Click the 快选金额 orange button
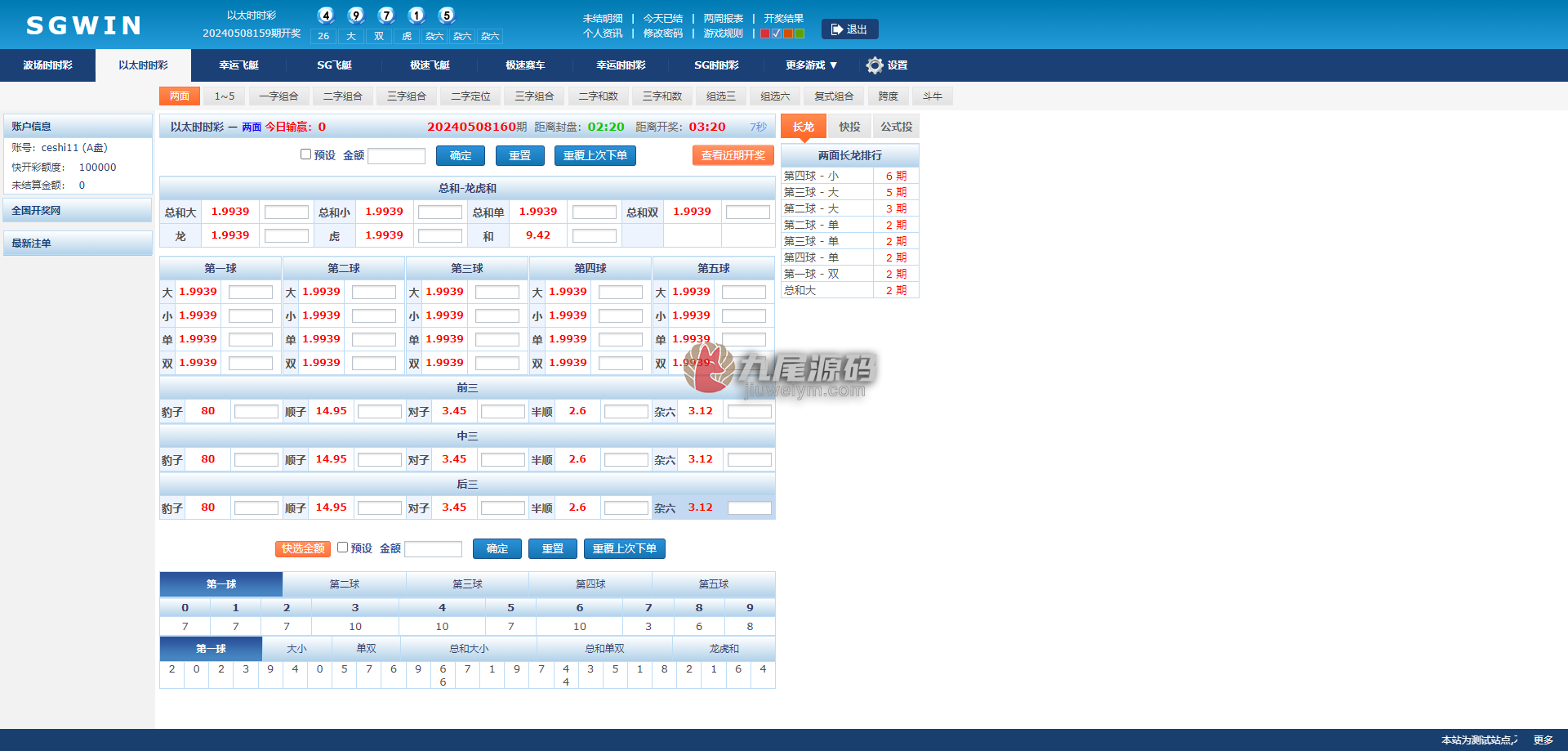 [x=303, y=548]
